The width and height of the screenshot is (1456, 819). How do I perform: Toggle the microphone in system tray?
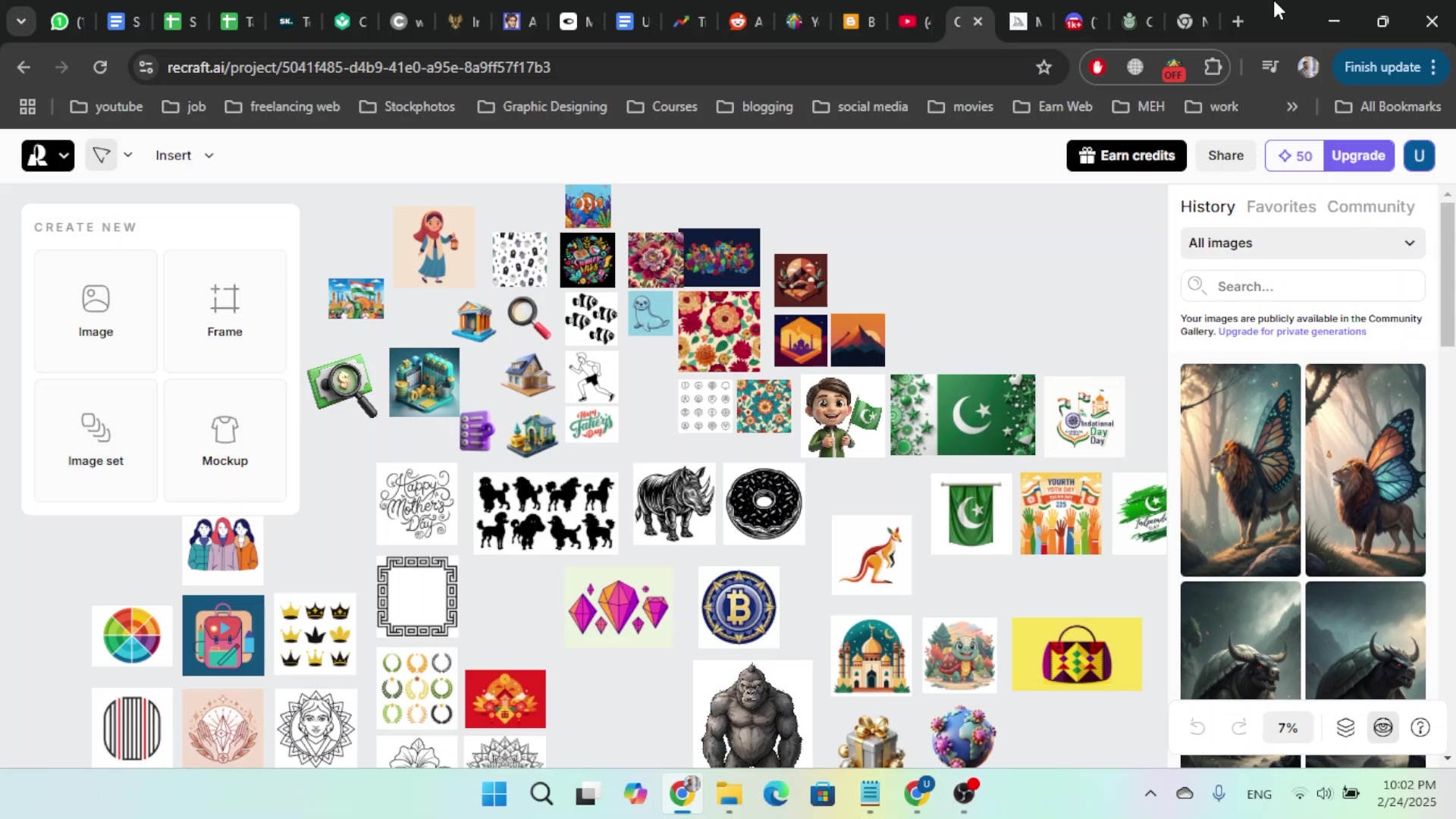pyautogui.click(x=1219, y=793)
